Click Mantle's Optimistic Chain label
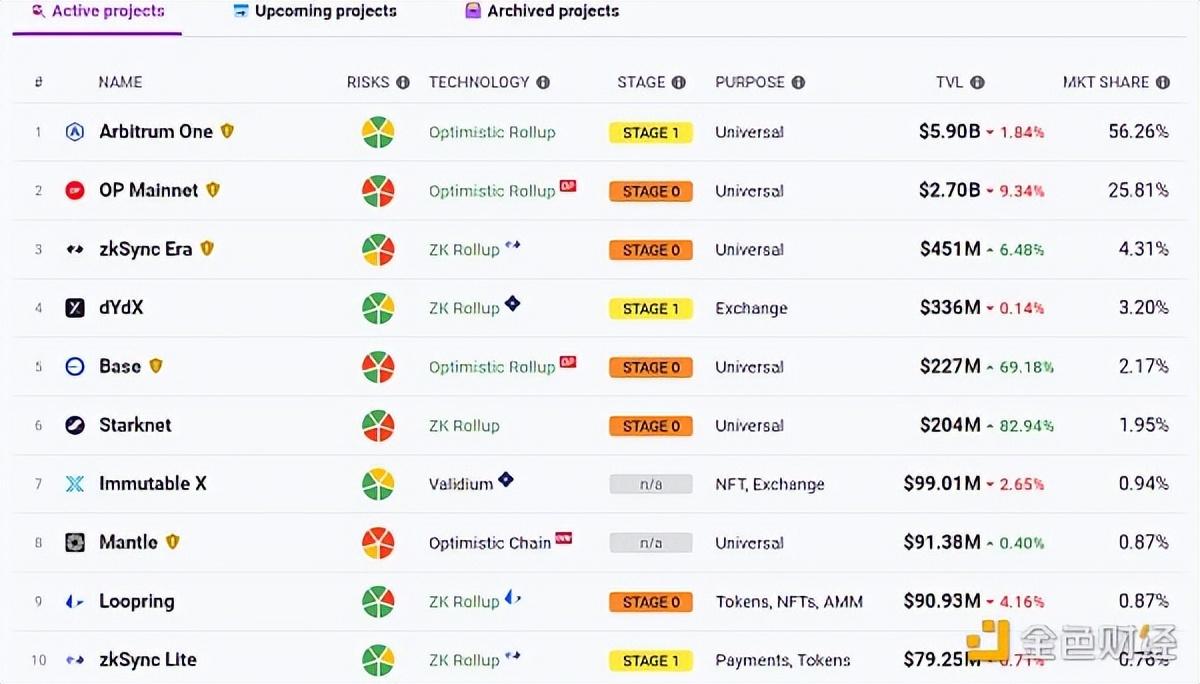The width and height of the screenshot is (1200, 684). coord(490,543)
